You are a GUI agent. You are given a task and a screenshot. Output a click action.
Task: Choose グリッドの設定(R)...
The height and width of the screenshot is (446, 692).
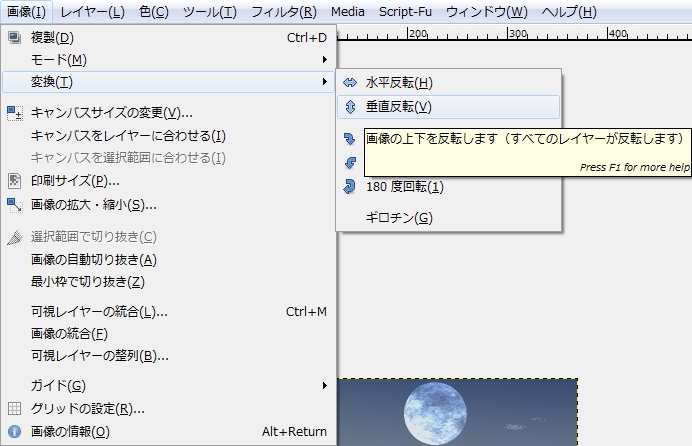(x=168, y=409)
